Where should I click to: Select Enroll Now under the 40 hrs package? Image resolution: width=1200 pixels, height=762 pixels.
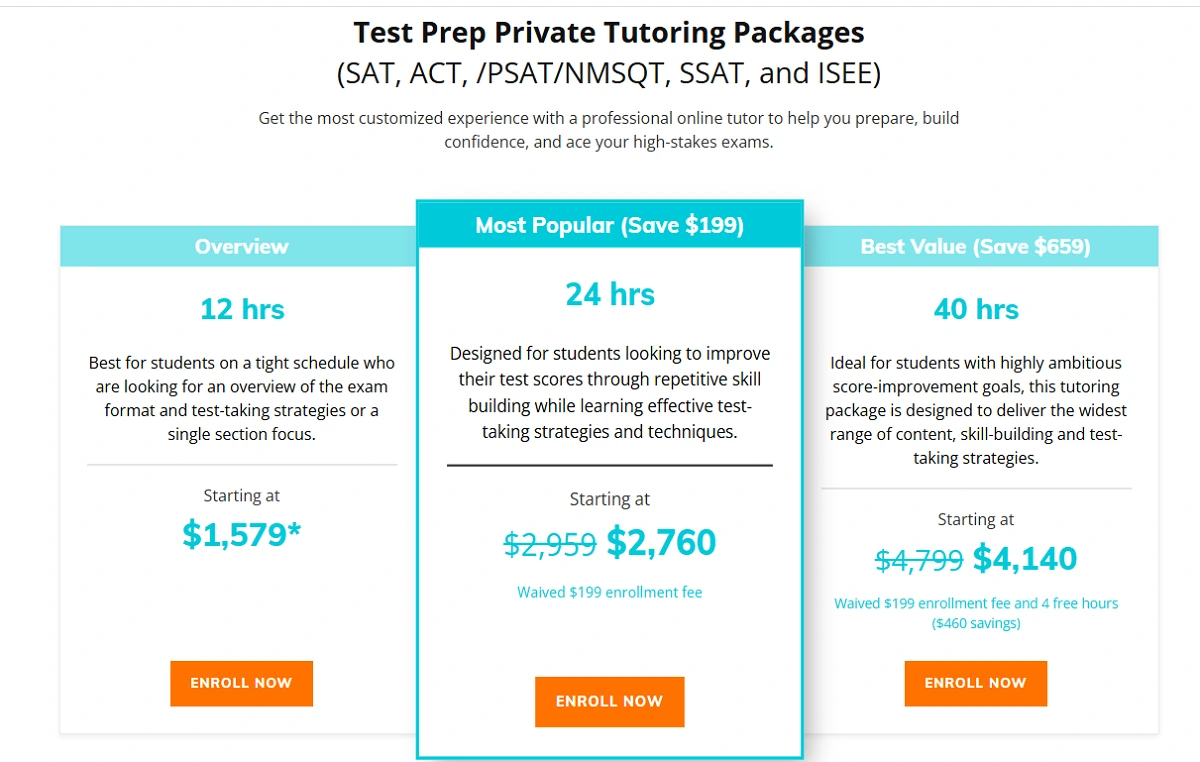(975, 683)
